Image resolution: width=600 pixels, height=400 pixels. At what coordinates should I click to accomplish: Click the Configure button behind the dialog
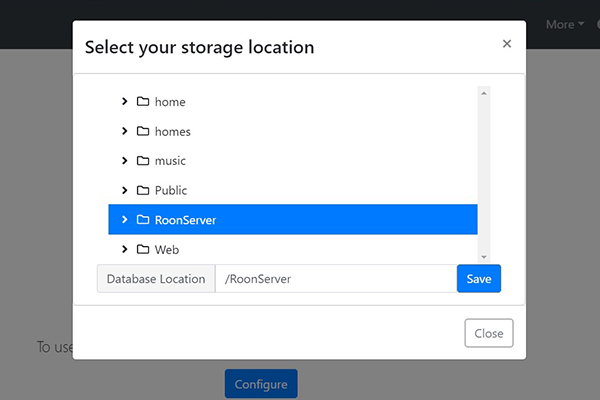pos(261,384)
